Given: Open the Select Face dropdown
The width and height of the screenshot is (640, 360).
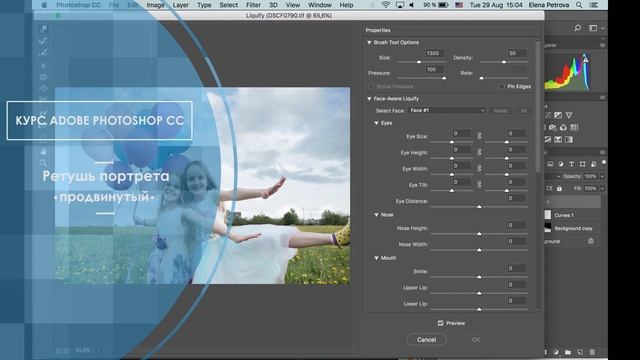Looking at the screenshot, I should click(x=447, y=111).
